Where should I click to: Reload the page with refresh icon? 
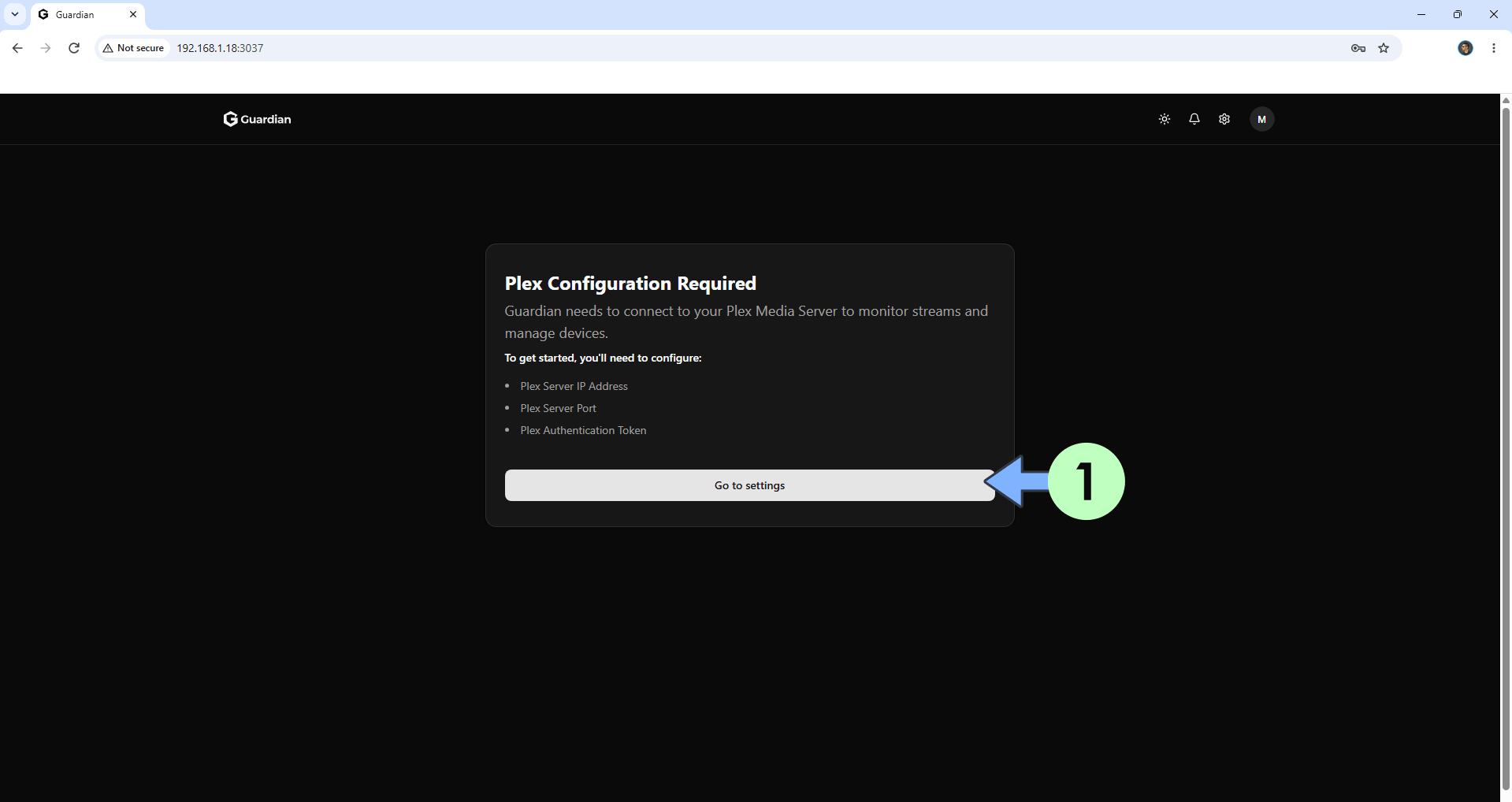[74, 48]
